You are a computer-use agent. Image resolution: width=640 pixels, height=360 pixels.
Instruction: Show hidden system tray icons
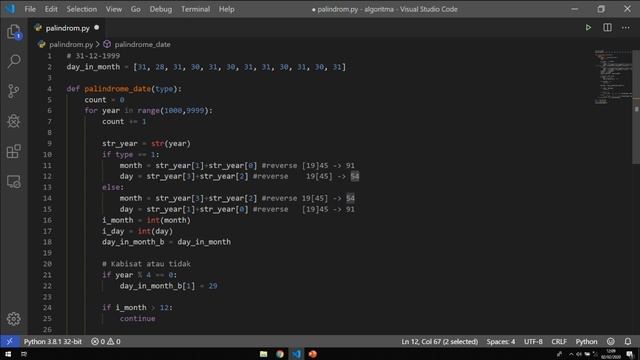click(571, 354)
